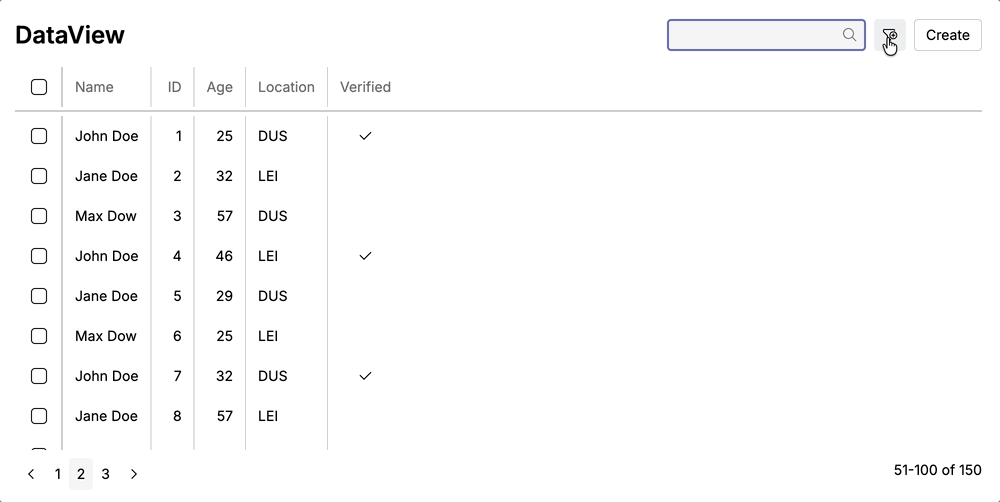Sort by the Name column header
The height and width of the screenshot is (502, 1000).
(94, 87)
